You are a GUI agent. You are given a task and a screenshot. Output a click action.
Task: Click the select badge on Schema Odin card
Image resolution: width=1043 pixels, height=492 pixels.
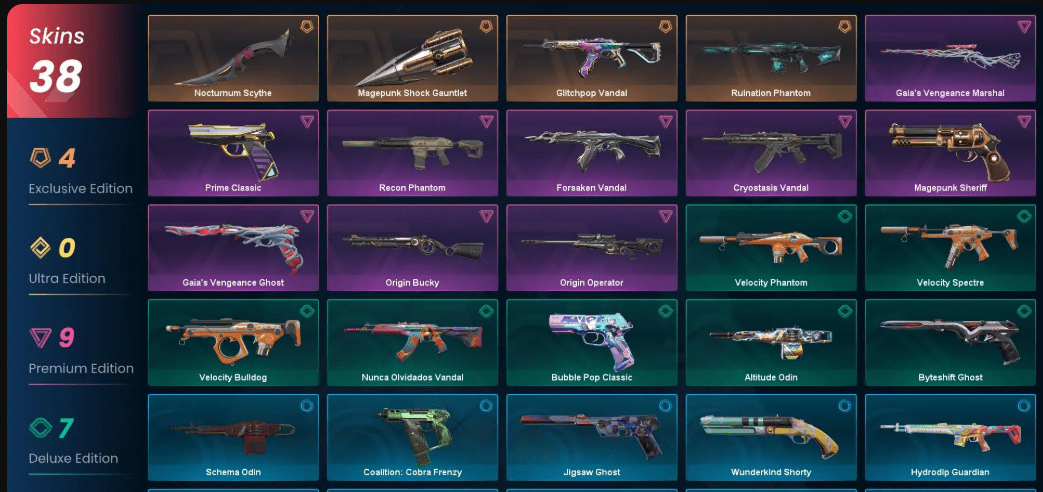[307, 406]
